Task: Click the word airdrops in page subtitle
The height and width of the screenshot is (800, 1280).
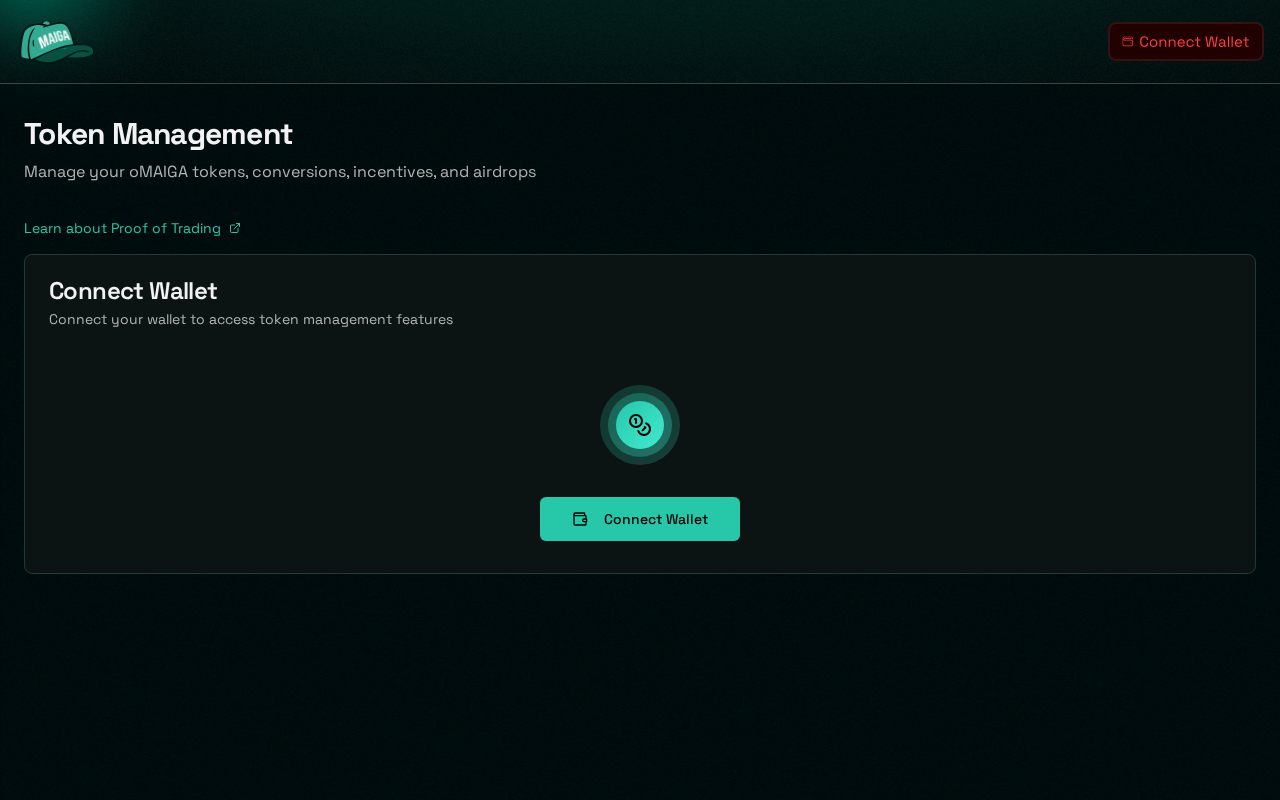Action: pyautogui.click(x=504, y=172)
